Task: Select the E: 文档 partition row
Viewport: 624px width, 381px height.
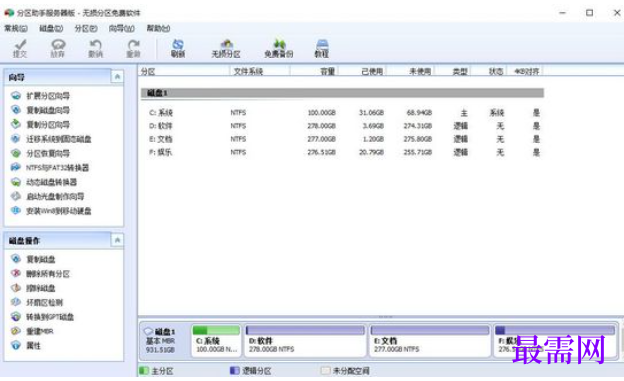Action: coord(342,139)
